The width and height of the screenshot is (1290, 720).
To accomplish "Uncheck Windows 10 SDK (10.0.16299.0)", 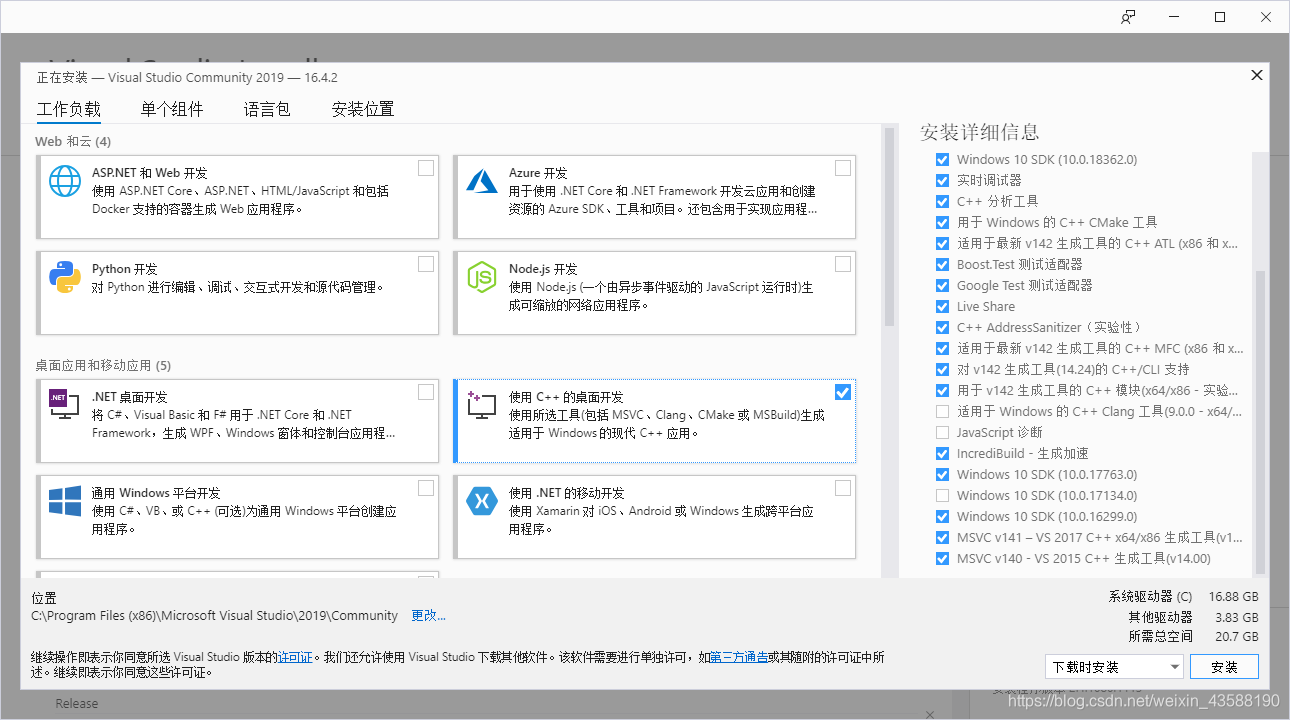I will [x=942, y=517].
